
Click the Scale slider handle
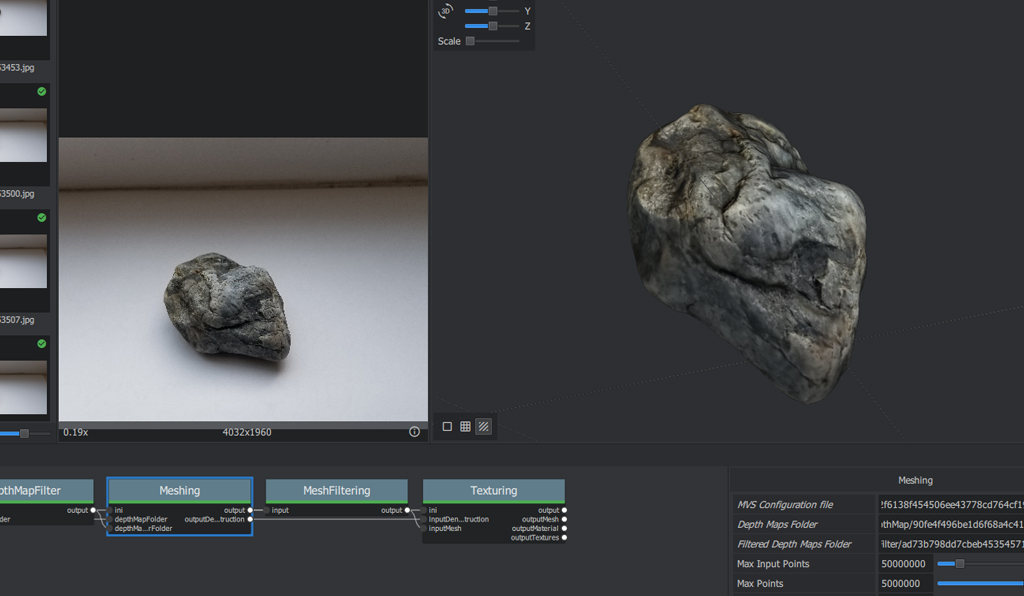tap(470, 41)
